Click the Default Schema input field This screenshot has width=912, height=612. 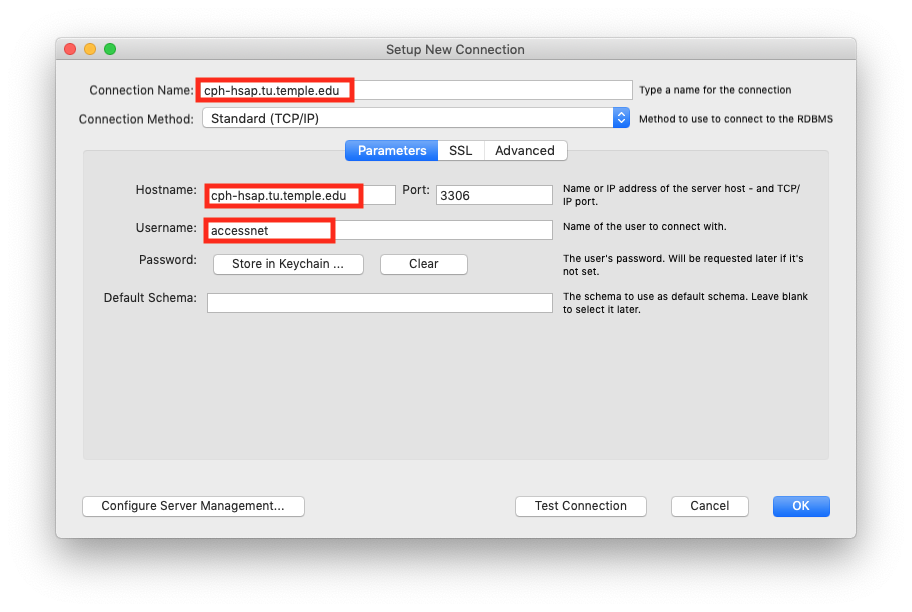point(379,303)
